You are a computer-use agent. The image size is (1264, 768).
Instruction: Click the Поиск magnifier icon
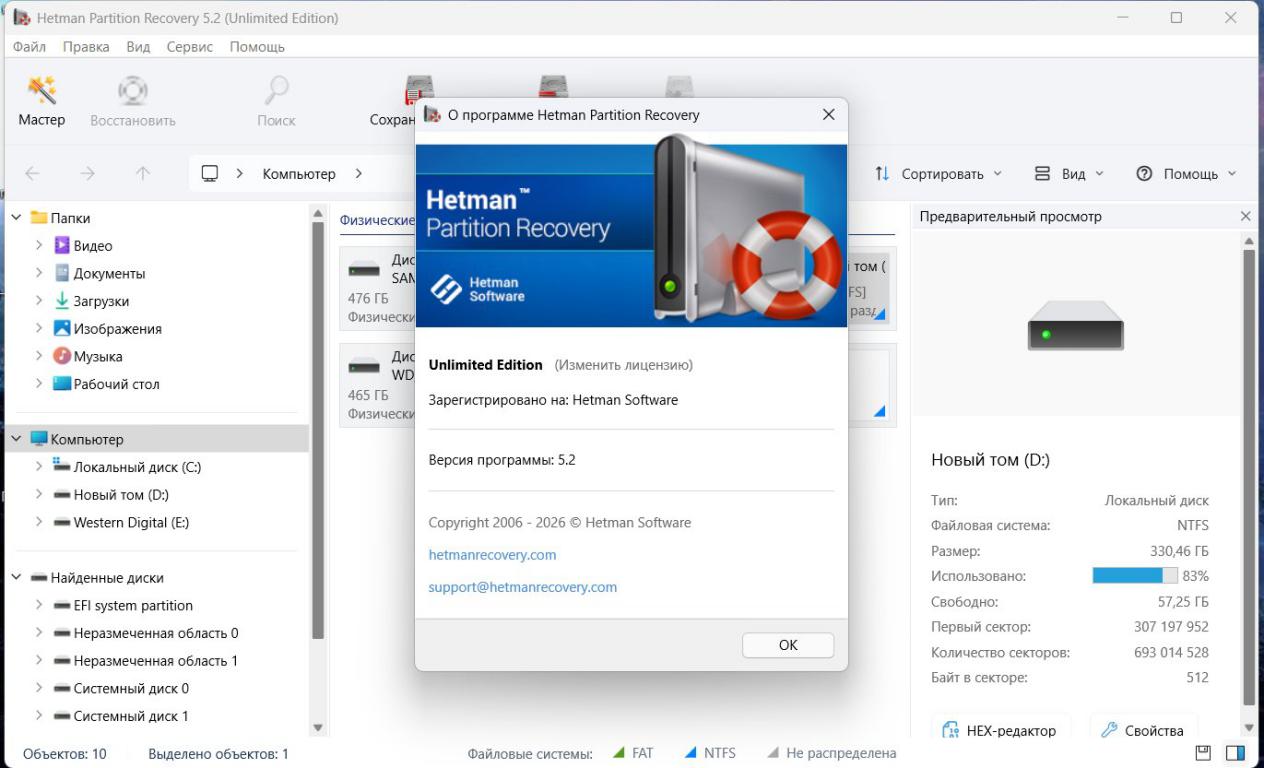click(x=276, y=92)
